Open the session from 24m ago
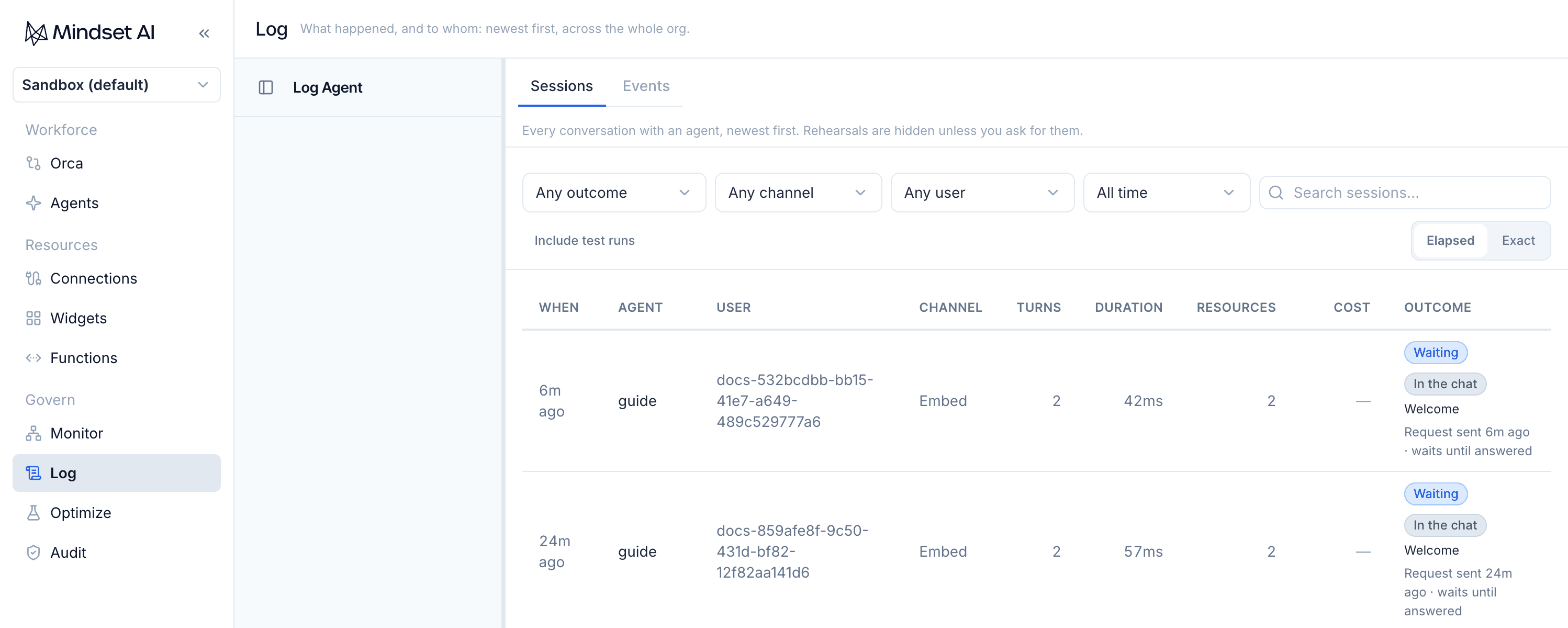 pos(1036,550)
